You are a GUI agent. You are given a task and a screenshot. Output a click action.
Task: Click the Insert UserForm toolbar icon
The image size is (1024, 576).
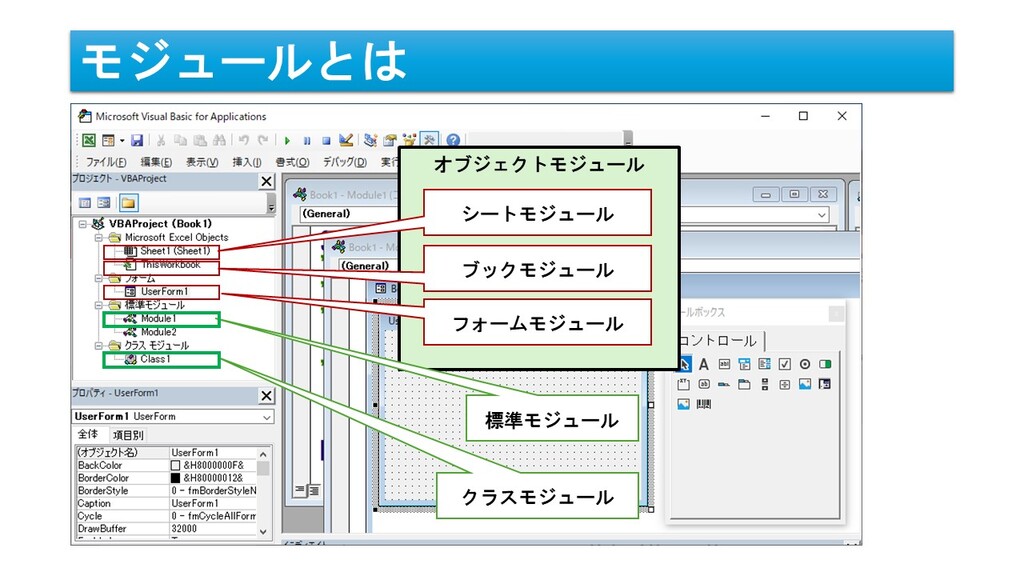(108, 140)
